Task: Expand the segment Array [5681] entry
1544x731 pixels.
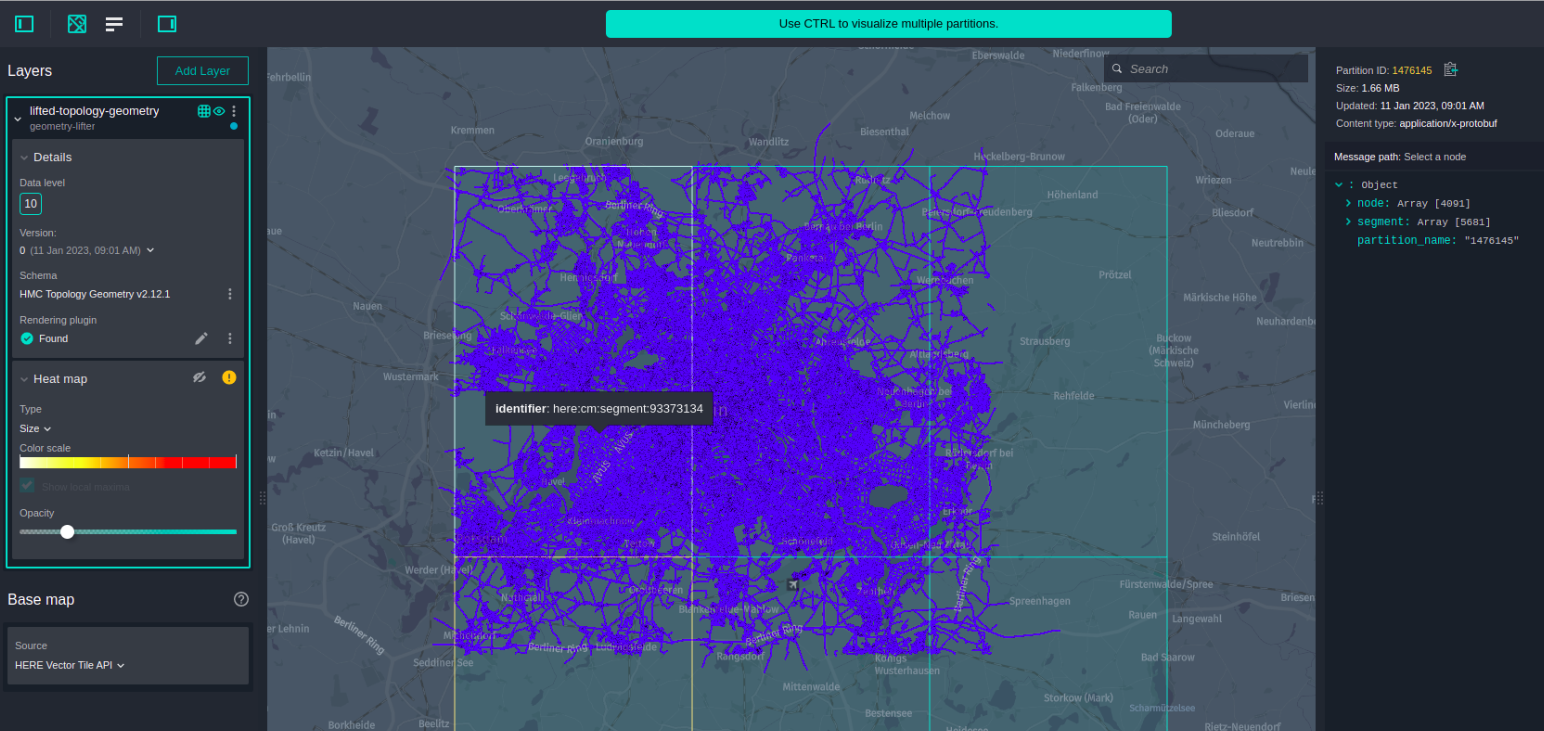Action: click(1348, 222)
